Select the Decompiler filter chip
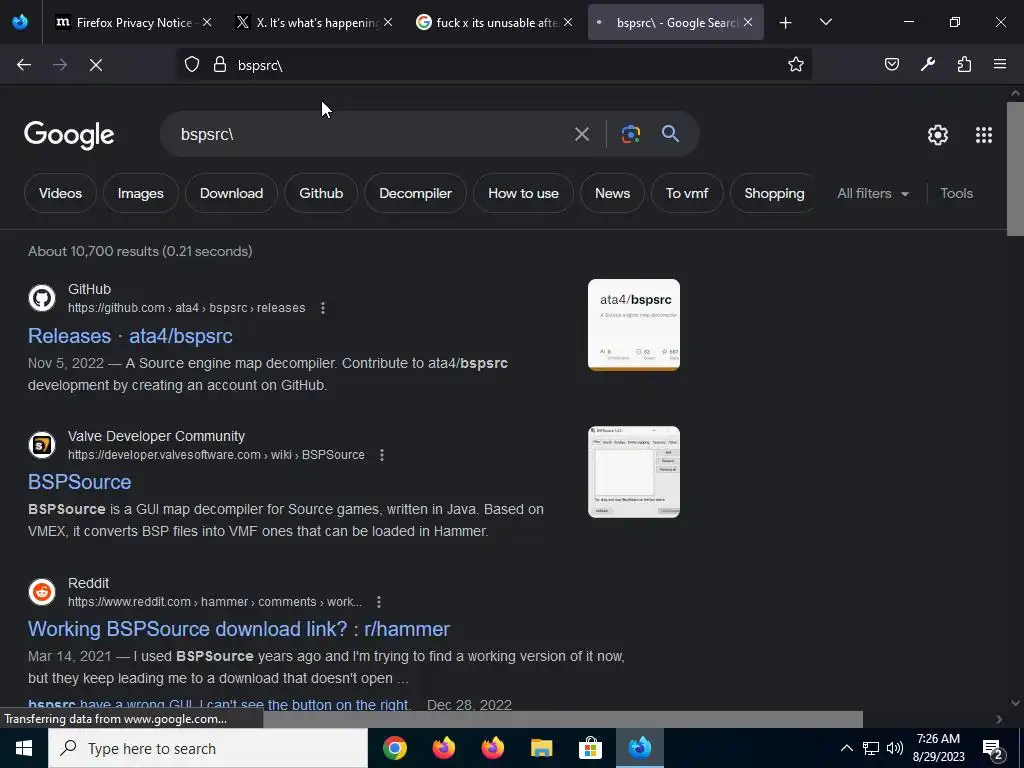The height and width of the screenshot is (768, 1024). tap(415, 193)
